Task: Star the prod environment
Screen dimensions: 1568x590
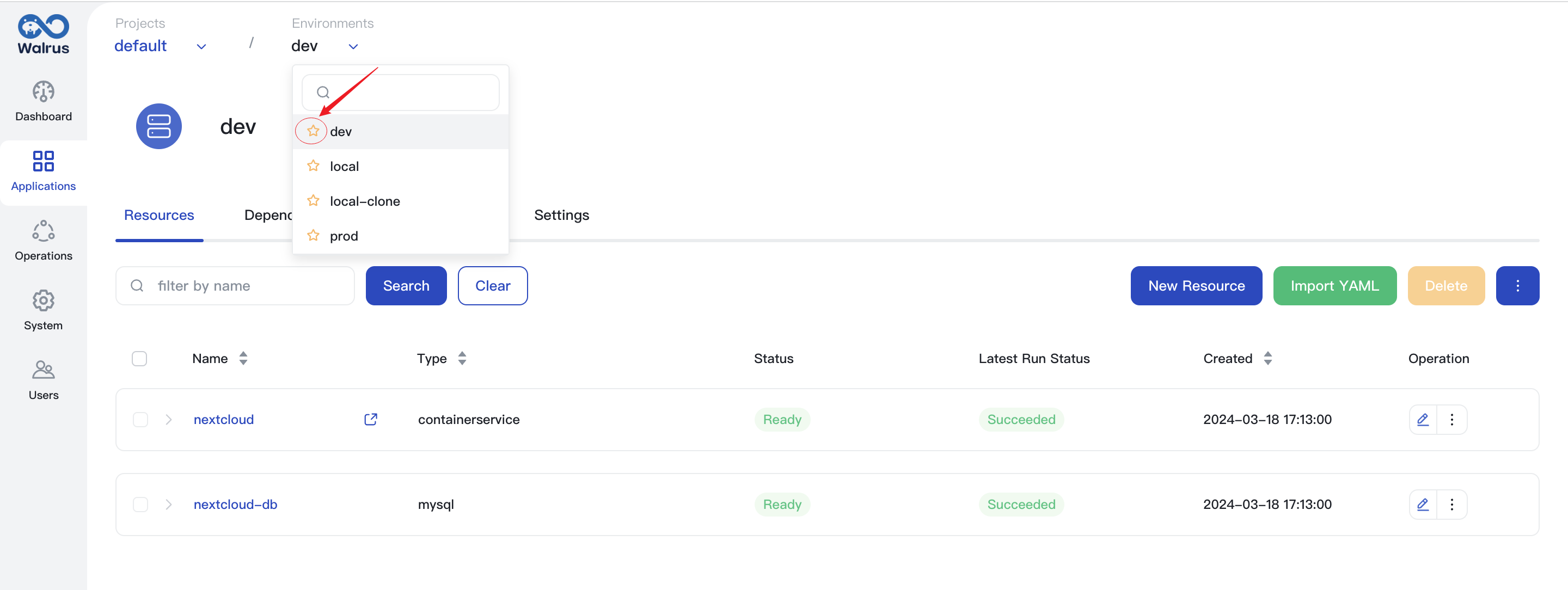Action: tap(313, 235)
